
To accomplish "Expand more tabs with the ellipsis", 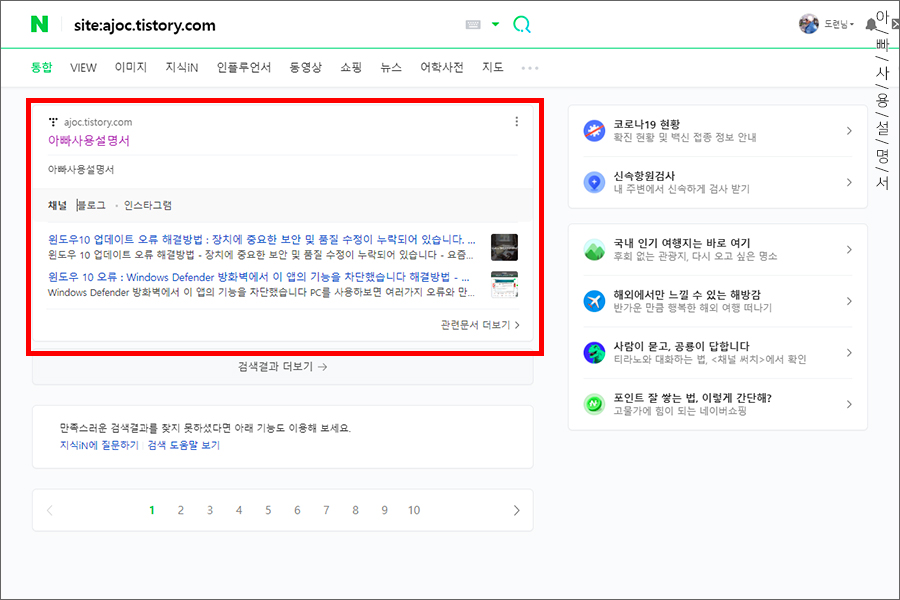I will pyautogui.click(x=530, y=68).
